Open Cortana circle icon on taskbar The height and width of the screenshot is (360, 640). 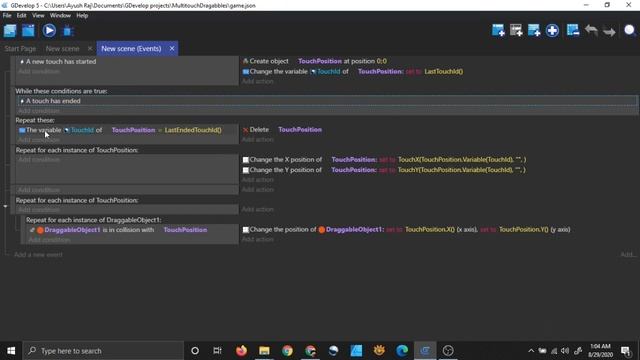(x=195, y=351)
